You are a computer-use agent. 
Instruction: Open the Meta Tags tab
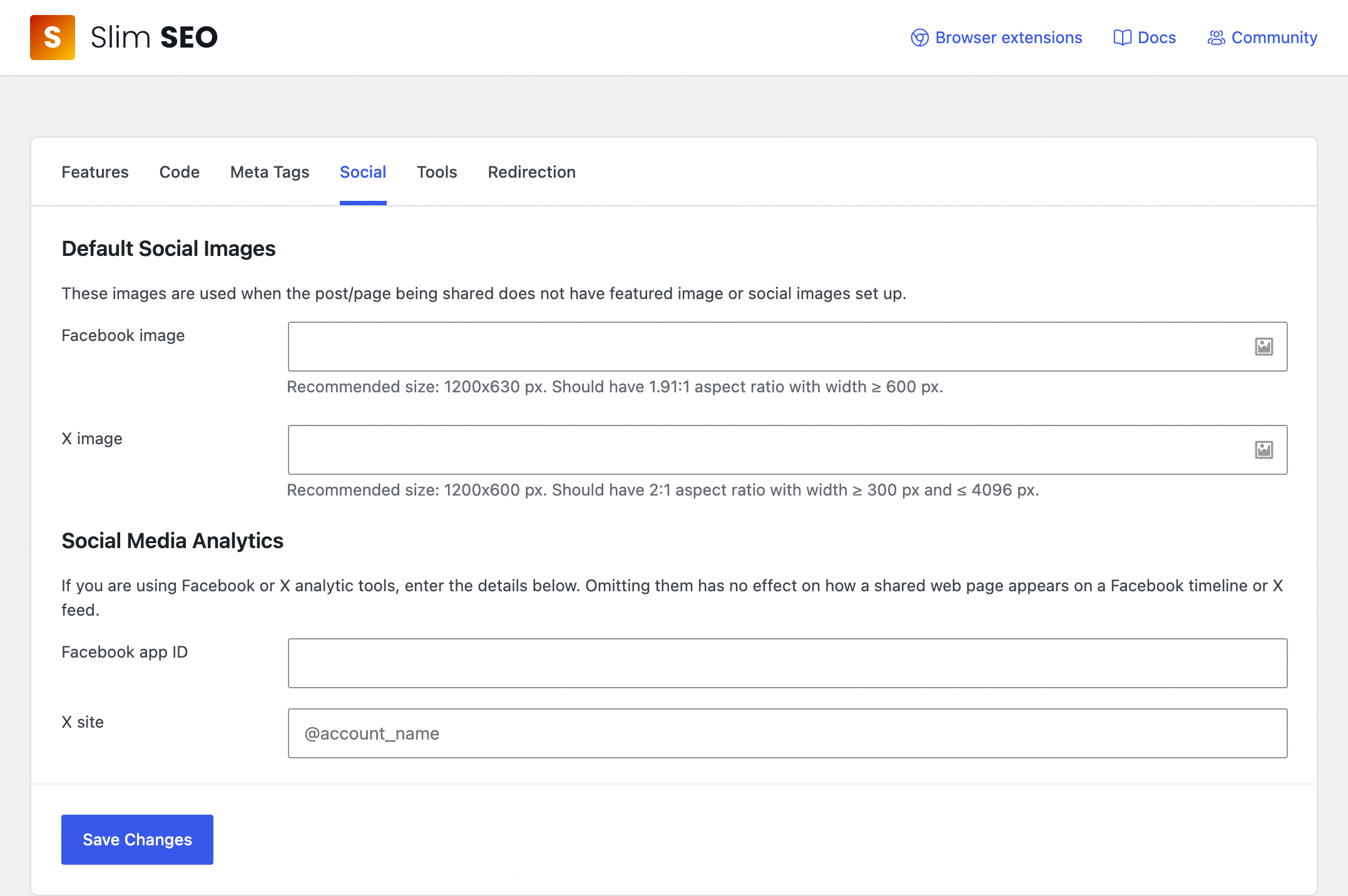[x=270, y=172]
